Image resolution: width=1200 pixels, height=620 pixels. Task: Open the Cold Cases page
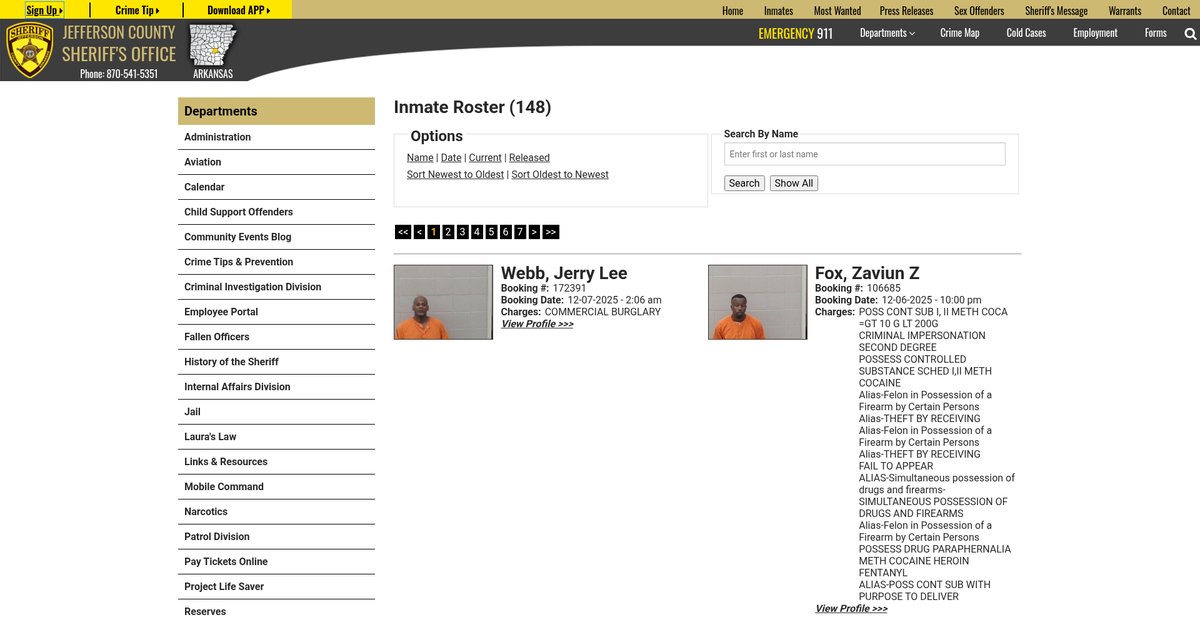tap(1026, 33)
